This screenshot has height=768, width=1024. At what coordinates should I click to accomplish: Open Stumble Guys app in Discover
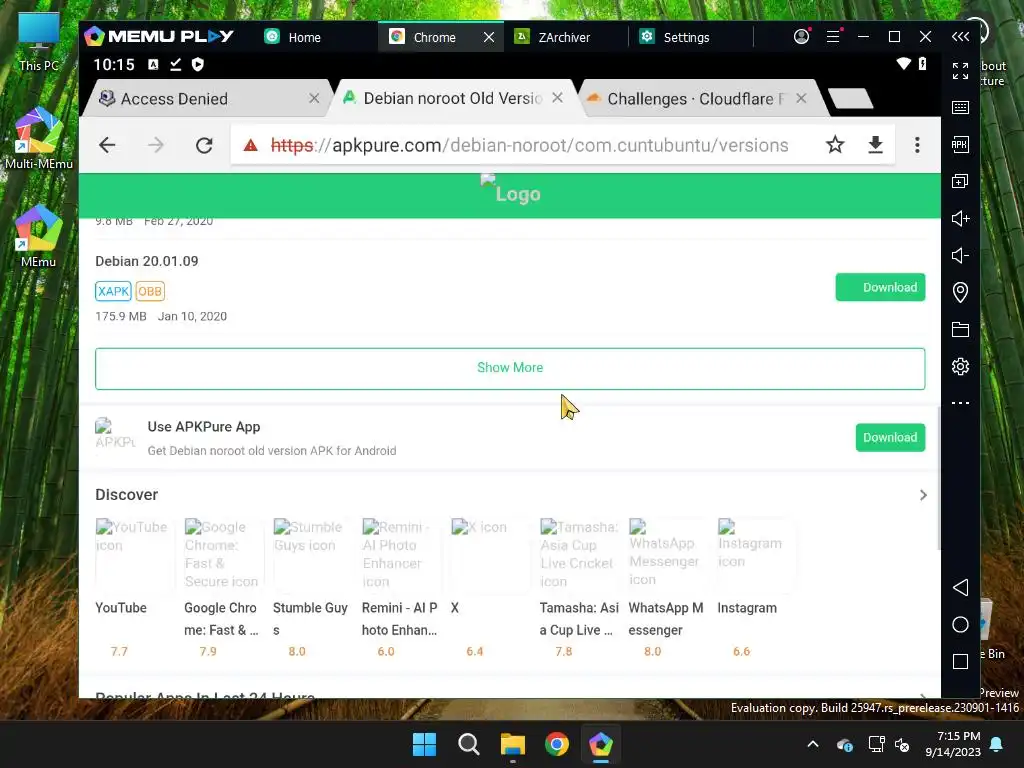312,588
